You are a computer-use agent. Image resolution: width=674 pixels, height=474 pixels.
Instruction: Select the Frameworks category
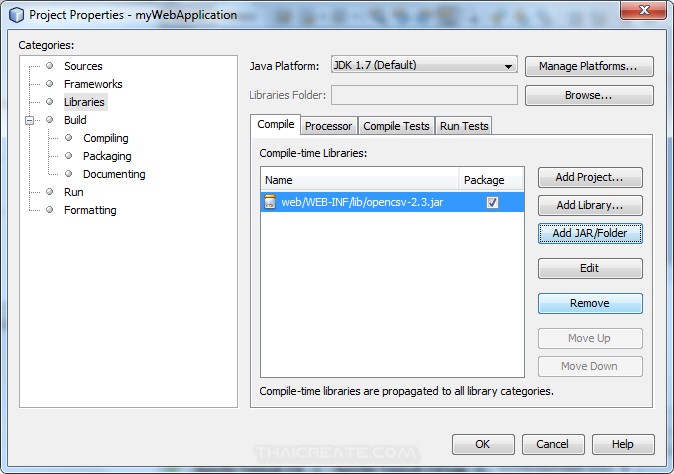[93, 84]
